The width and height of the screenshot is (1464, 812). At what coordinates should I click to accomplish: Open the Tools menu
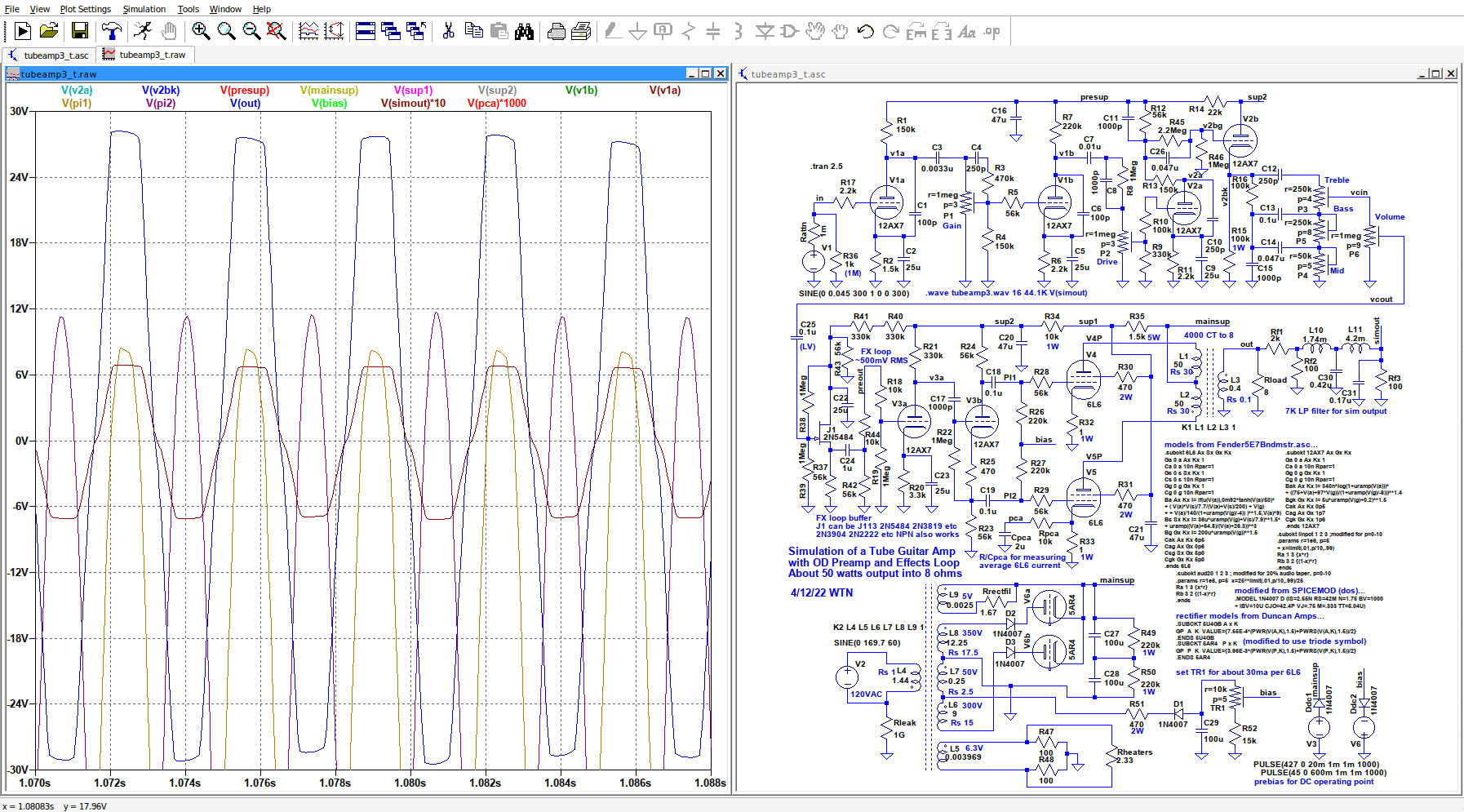[189, 9]
